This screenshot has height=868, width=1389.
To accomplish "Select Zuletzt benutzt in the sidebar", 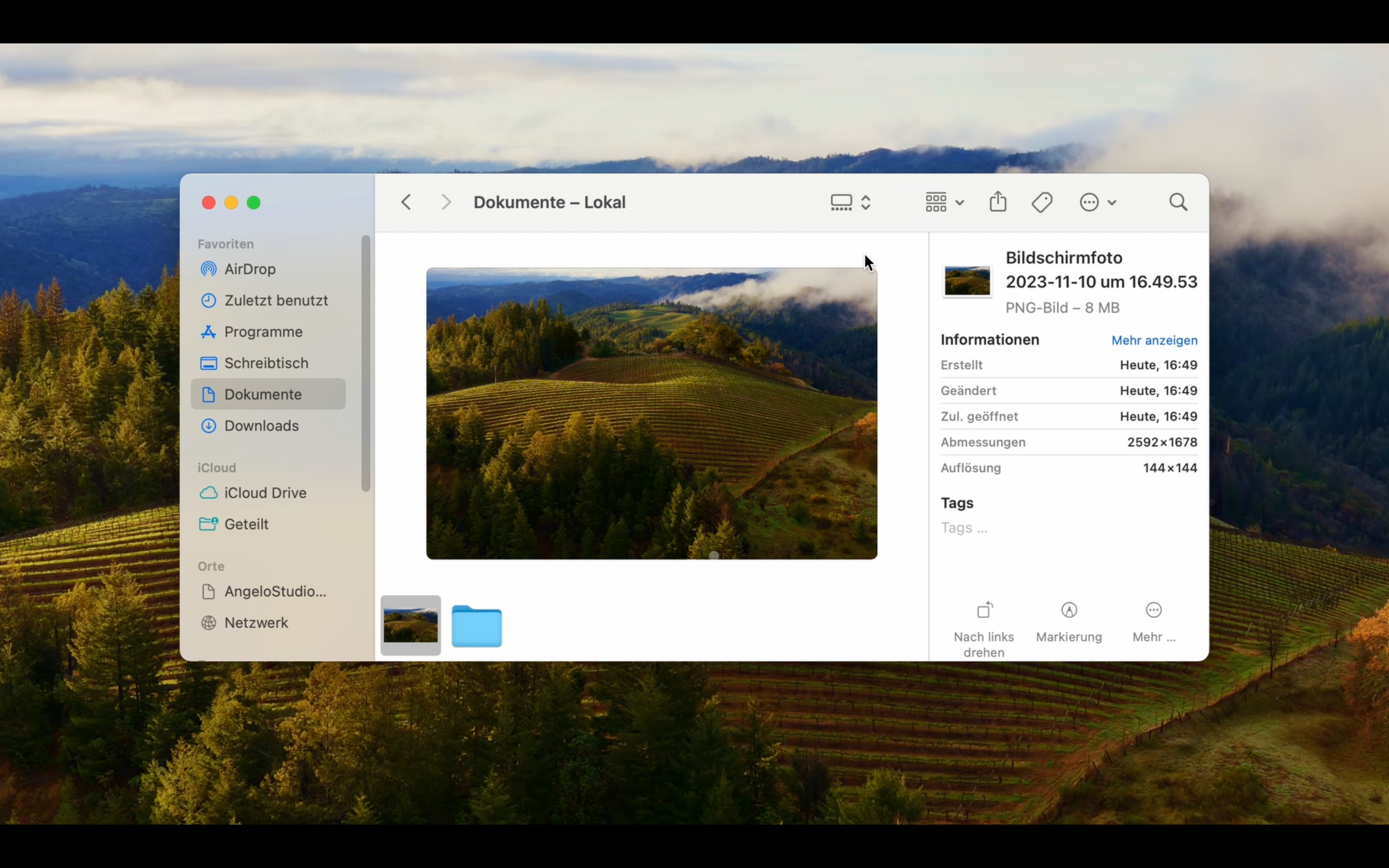I will coord(276,299).
